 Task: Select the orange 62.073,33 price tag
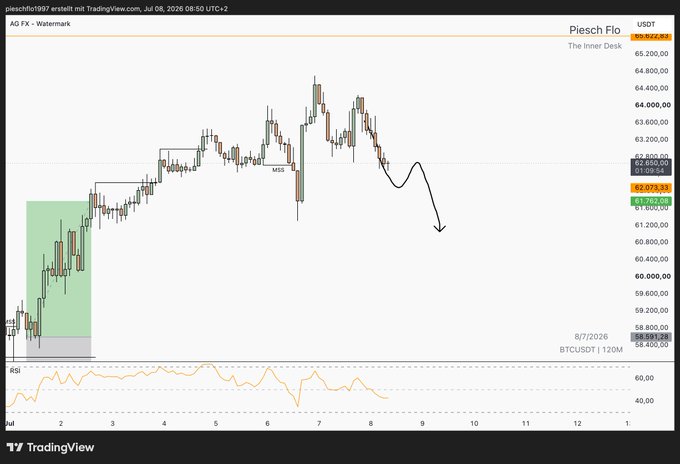click(x=651, y=188)
